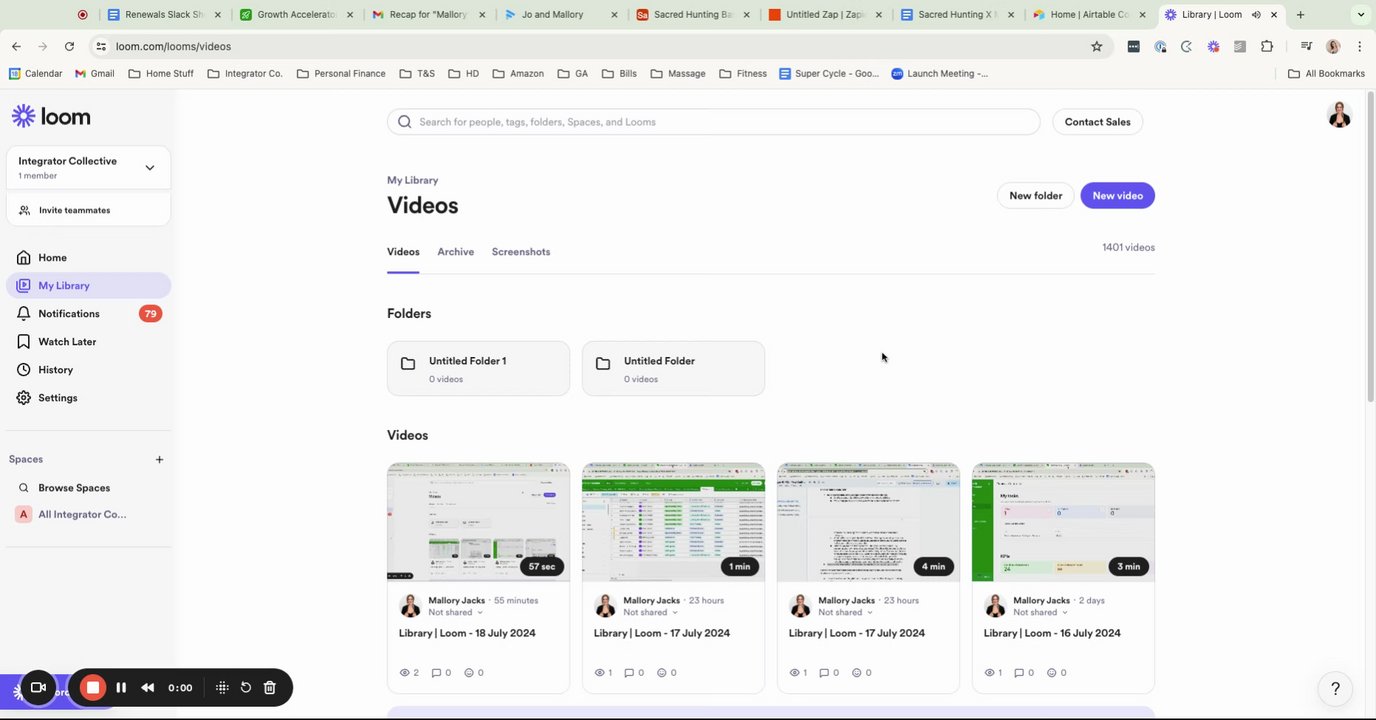The height and width of the screenshot is (720, 1376).
Task: Click Invite teammates
Action: coord(74,210)
